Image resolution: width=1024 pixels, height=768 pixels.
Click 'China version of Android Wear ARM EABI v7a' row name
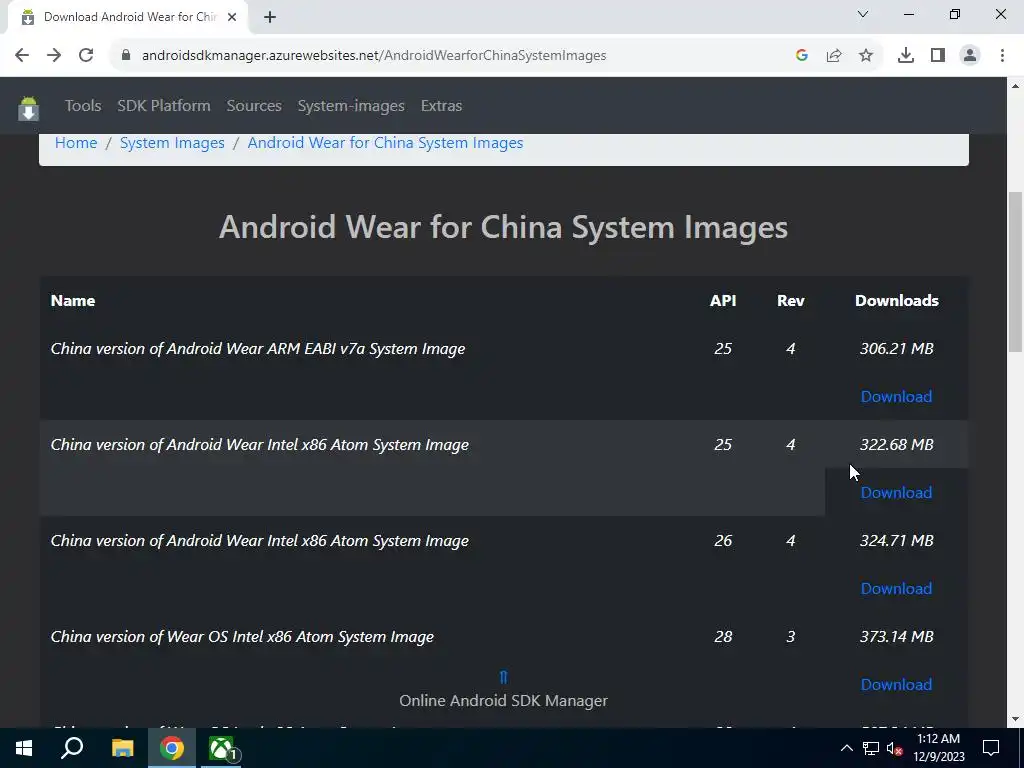(258, 349)
